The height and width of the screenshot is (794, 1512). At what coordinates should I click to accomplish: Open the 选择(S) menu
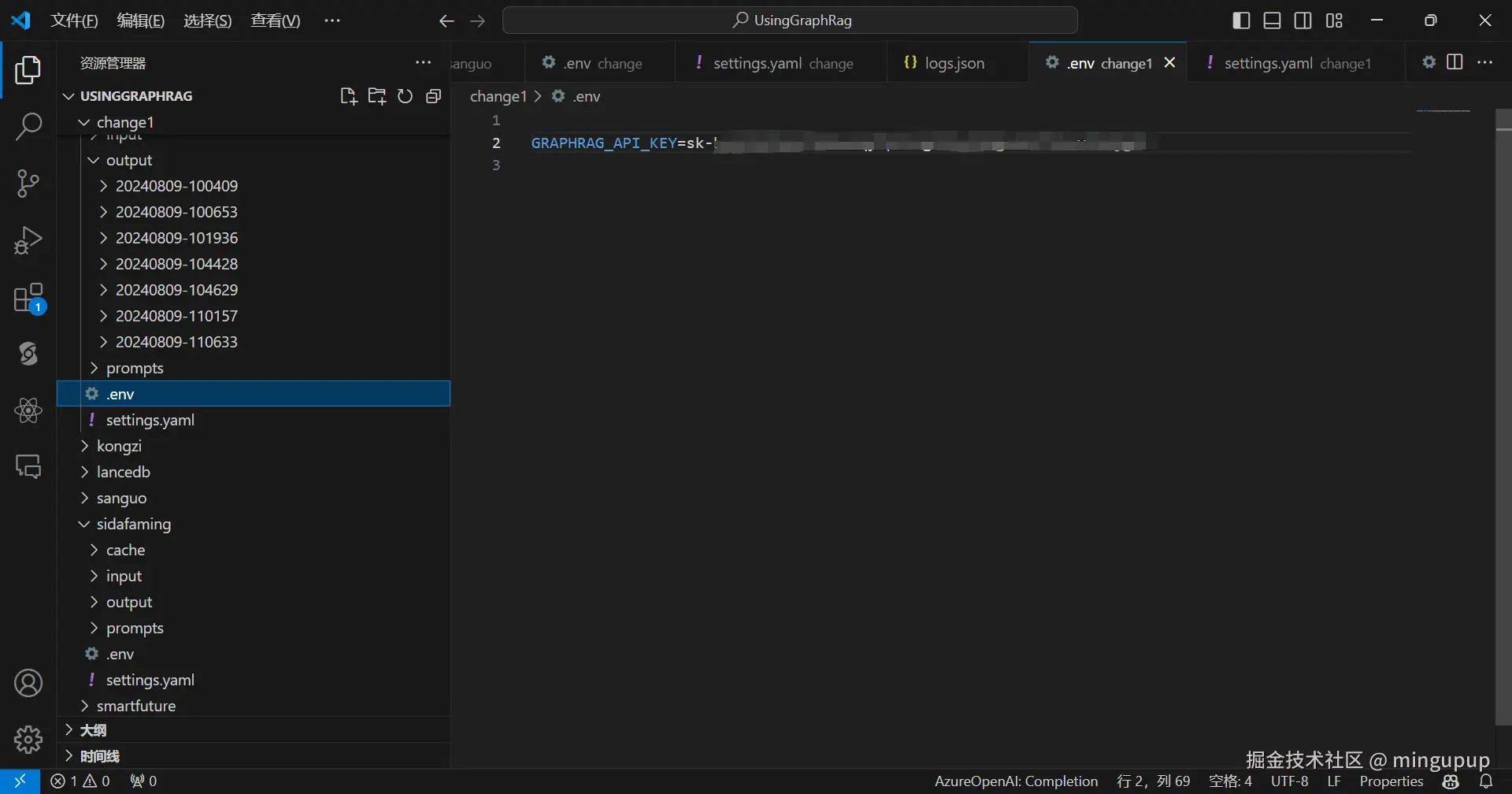208,20
